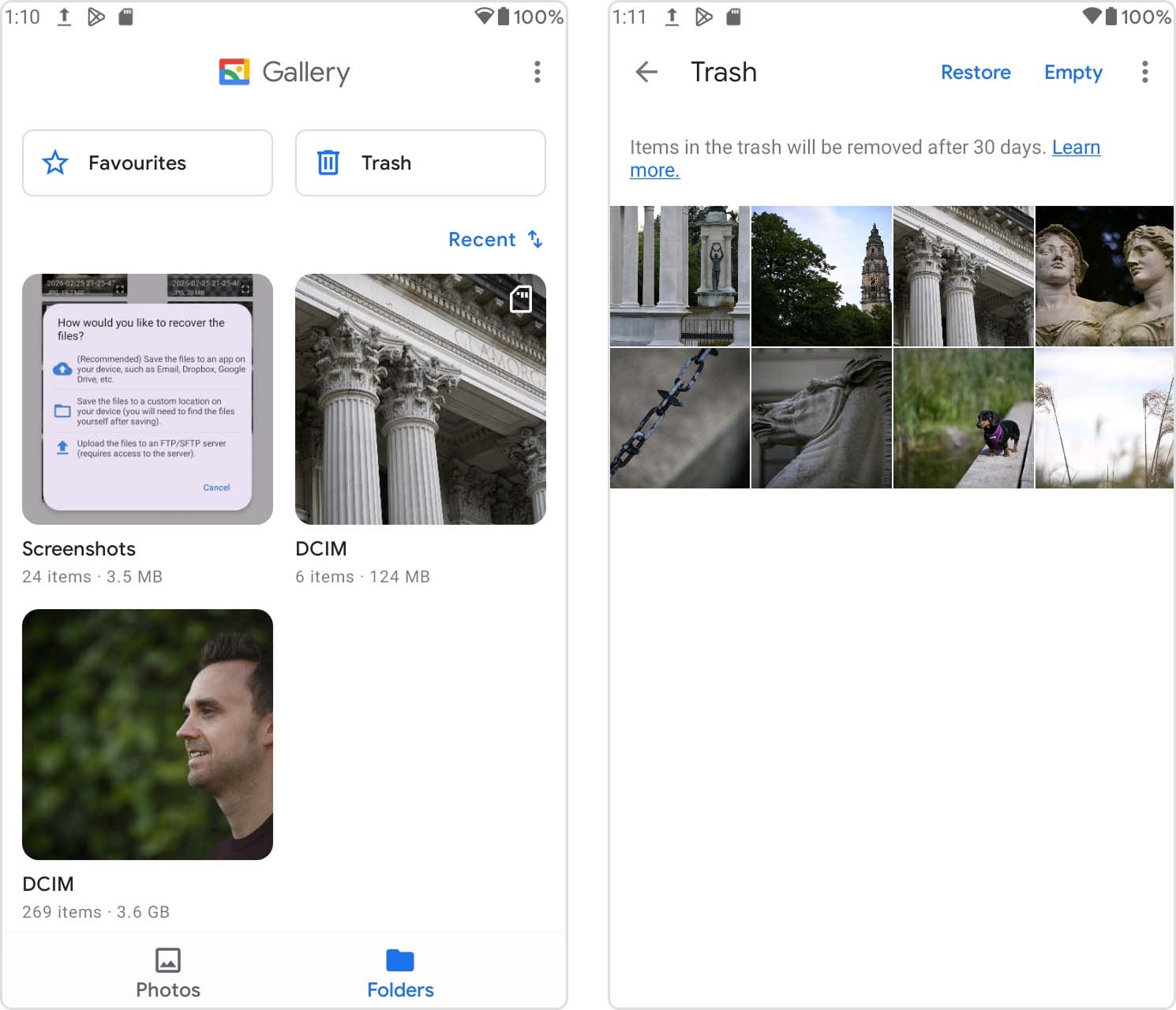The height and width of the screenshot is (1010, 1176).
Task: Select trashed chain photo
Action: 680,418
